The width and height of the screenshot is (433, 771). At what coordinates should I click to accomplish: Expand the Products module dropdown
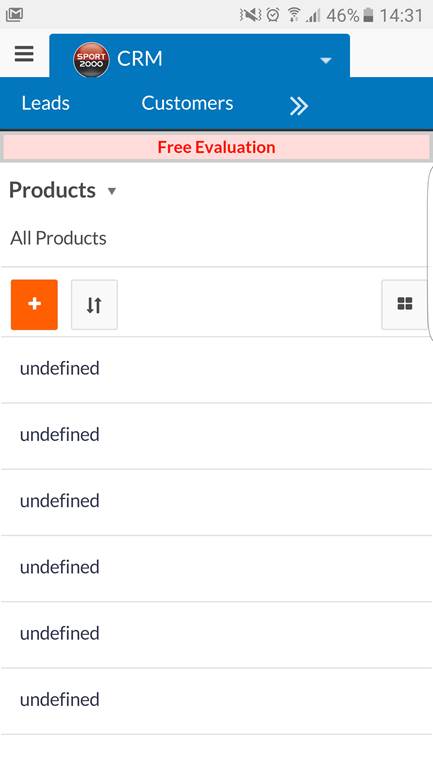click(x=112, y=191)
